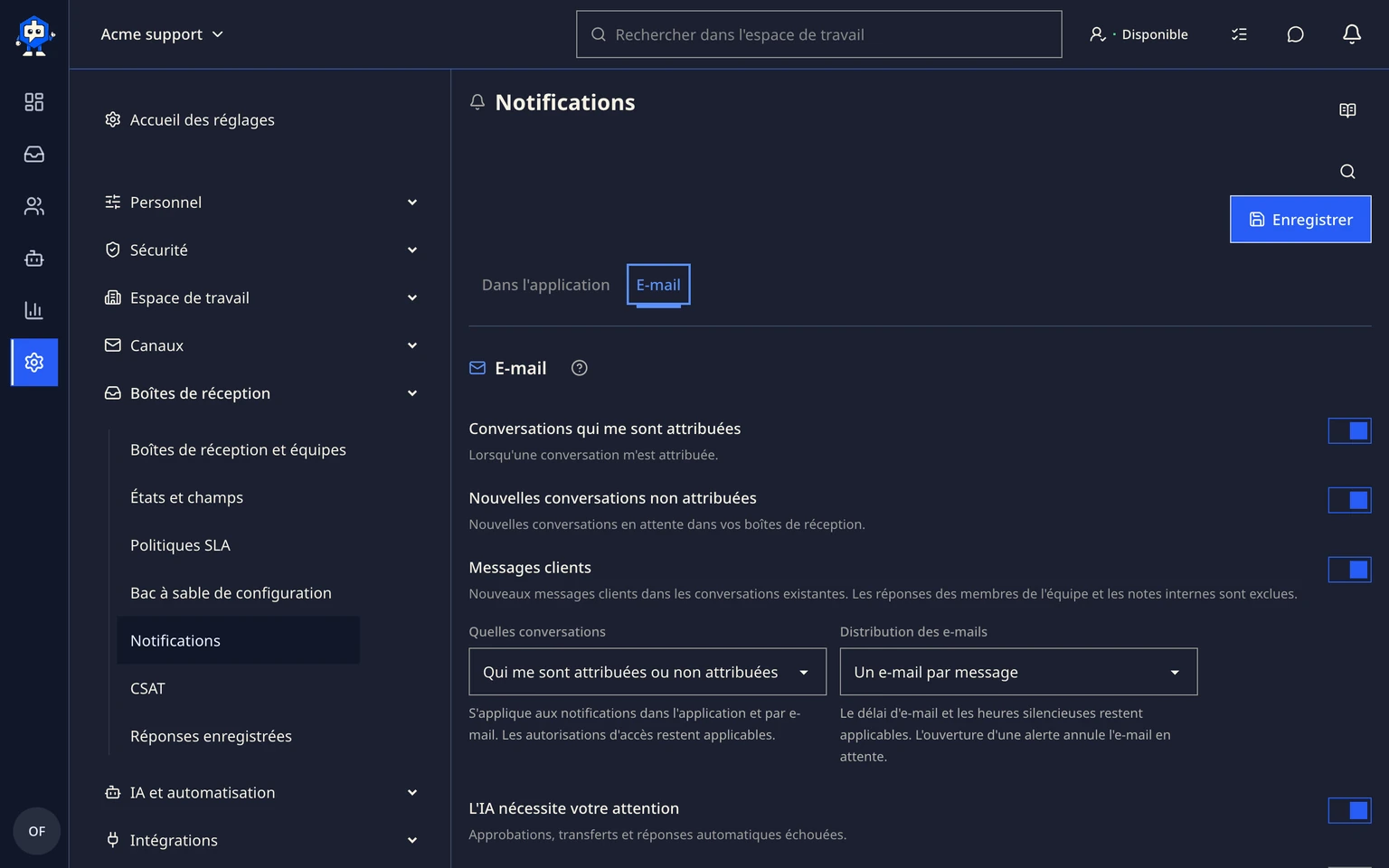Image resolution: width=1389 pixels, height=868 pixels.
Task: Open the AI bot icon in rail
Action: 34,259
